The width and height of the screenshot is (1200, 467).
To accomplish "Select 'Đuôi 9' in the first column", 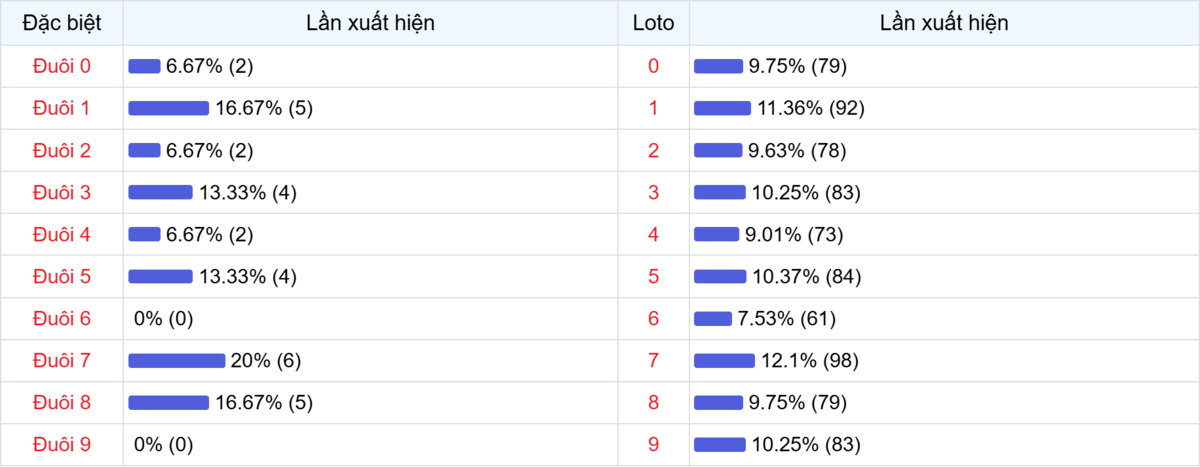I will click(x=62, y=444).
